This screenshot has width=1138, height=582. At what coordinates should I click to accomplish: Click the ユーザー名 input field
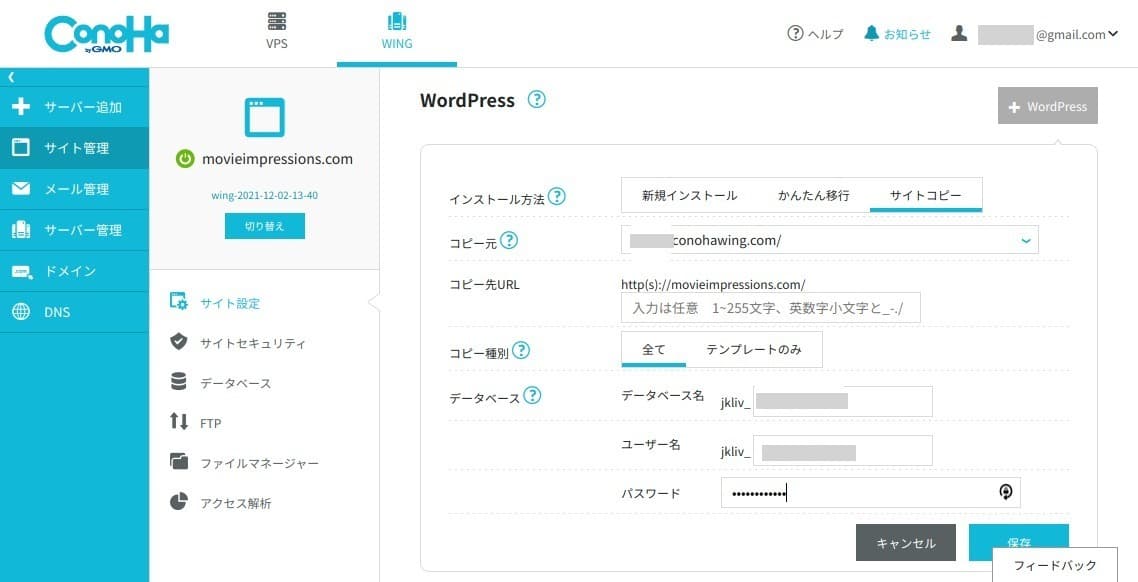pos(843,451)
